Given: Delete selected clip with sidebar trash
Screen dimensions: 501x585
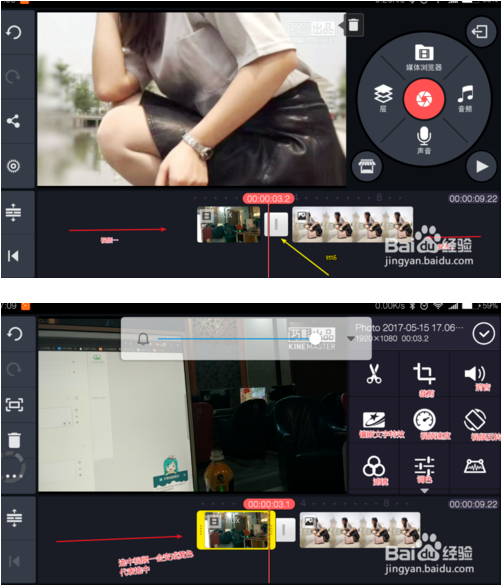Looking at the screenshot, I should coord(14,440).
